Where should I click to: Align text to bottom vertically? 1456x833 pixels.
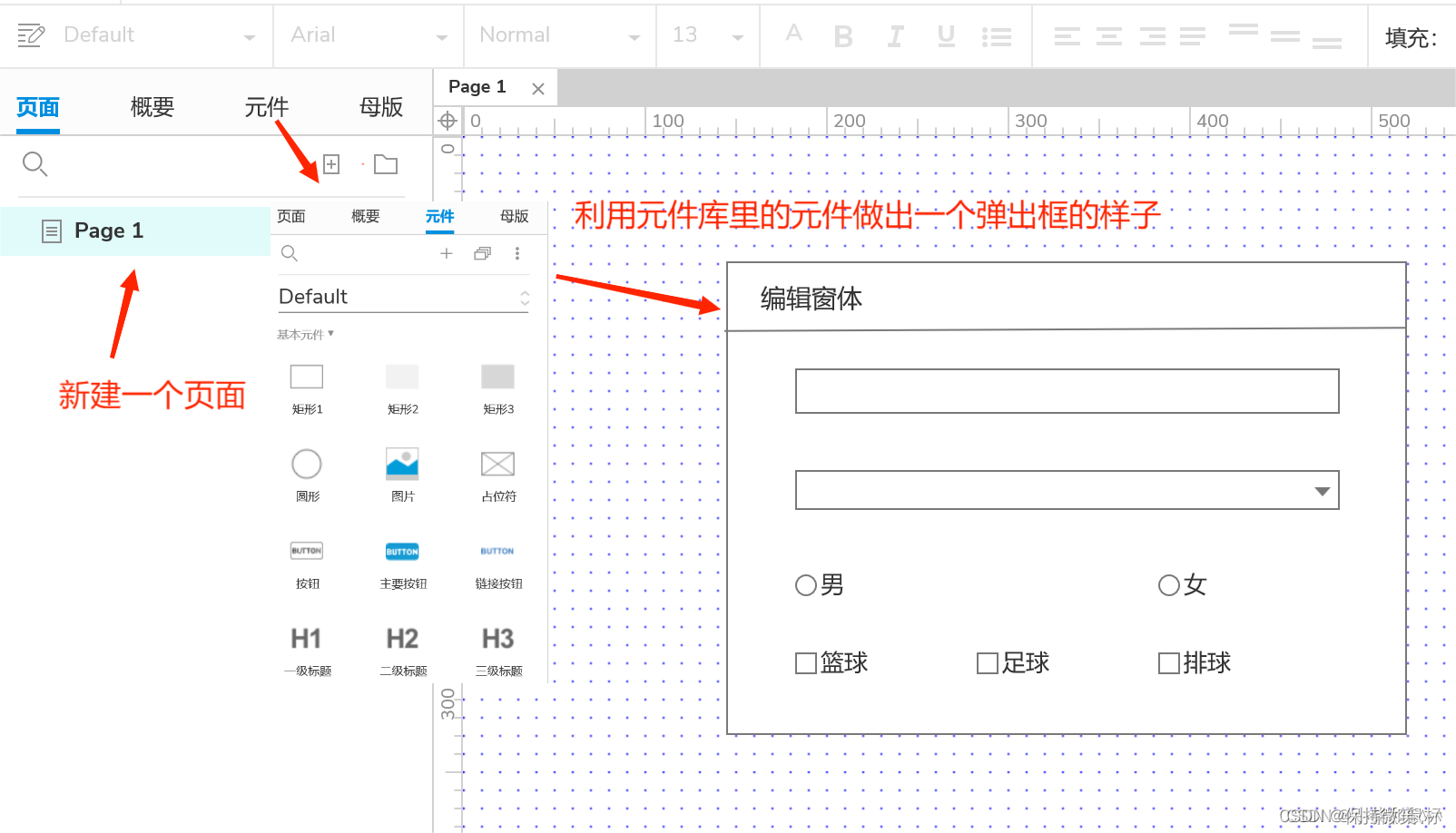click(1327, 43)
